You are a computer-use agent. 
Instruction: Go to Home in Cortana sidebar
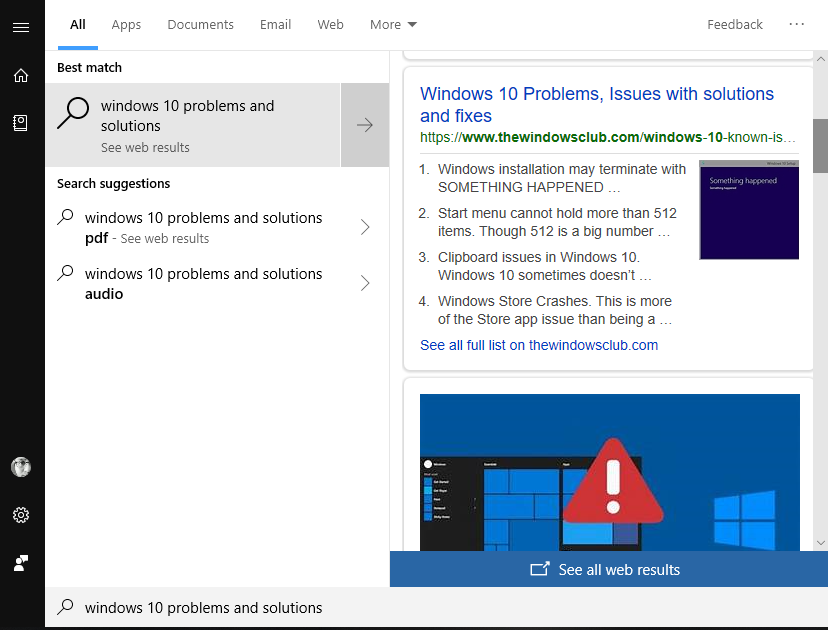tap(21, 75)
